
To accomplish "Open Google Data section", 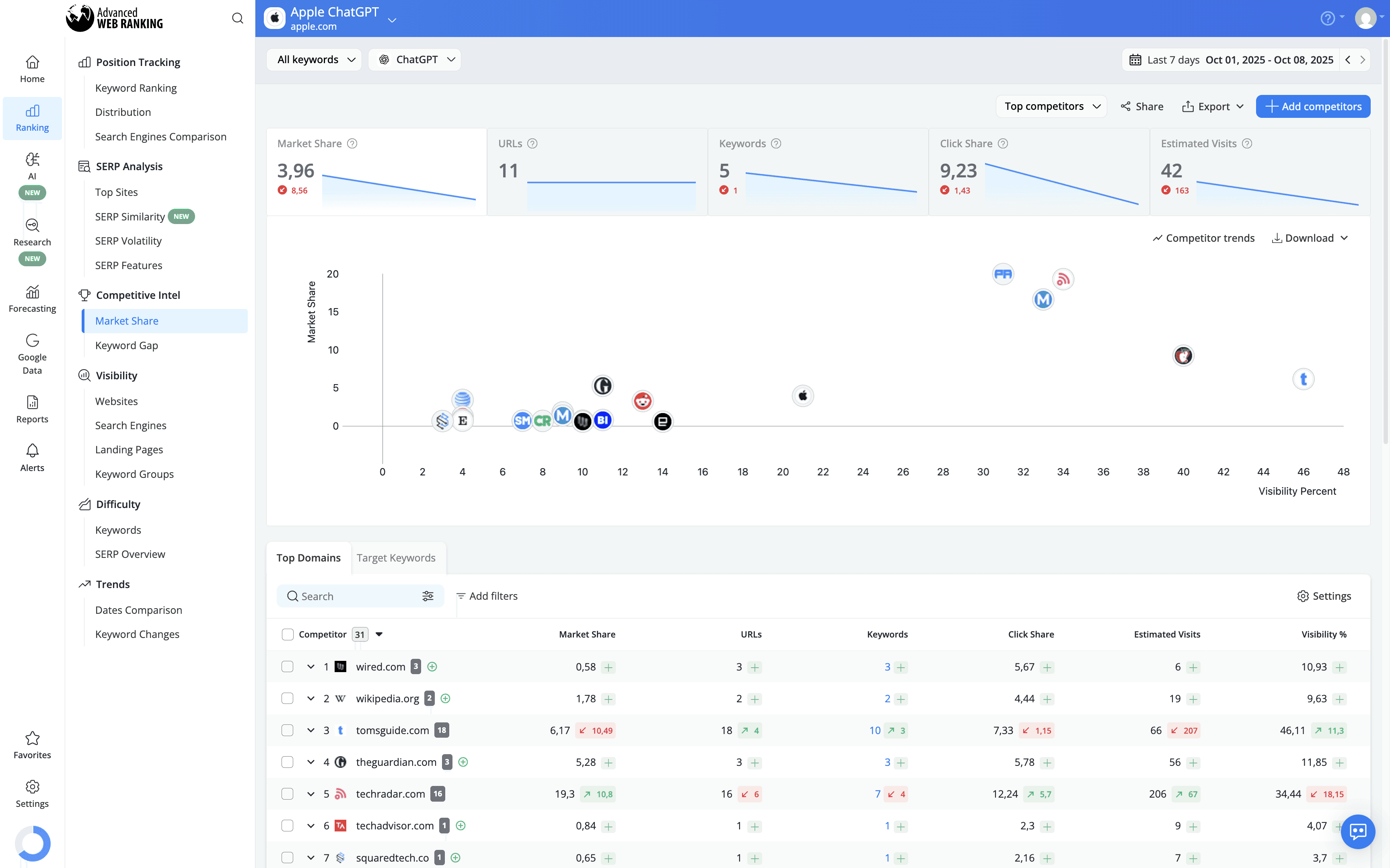I will 32,354.
